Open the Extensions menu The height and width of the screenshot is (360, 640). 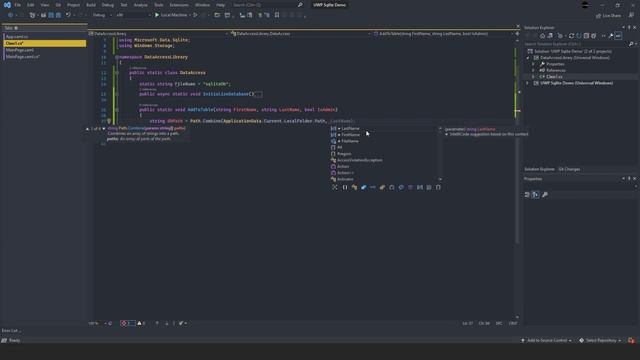click(x=179, y=5)
